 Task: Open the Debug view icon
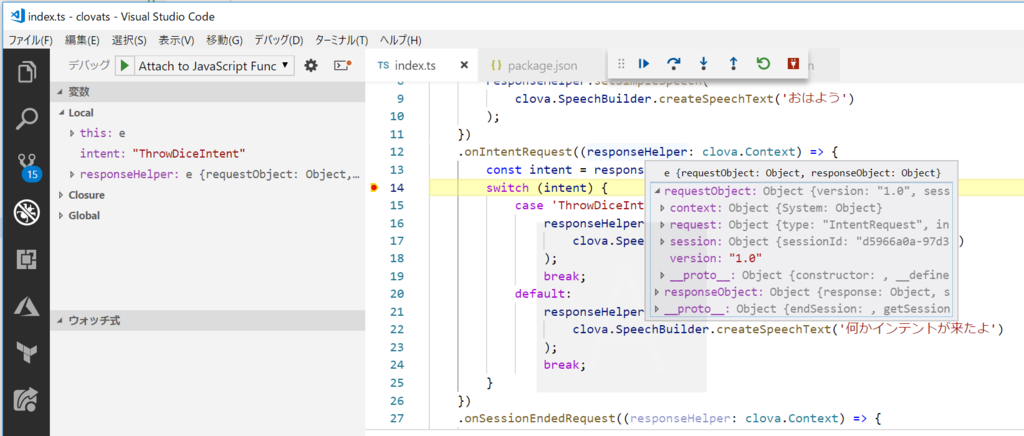click(x=25, y=212)
